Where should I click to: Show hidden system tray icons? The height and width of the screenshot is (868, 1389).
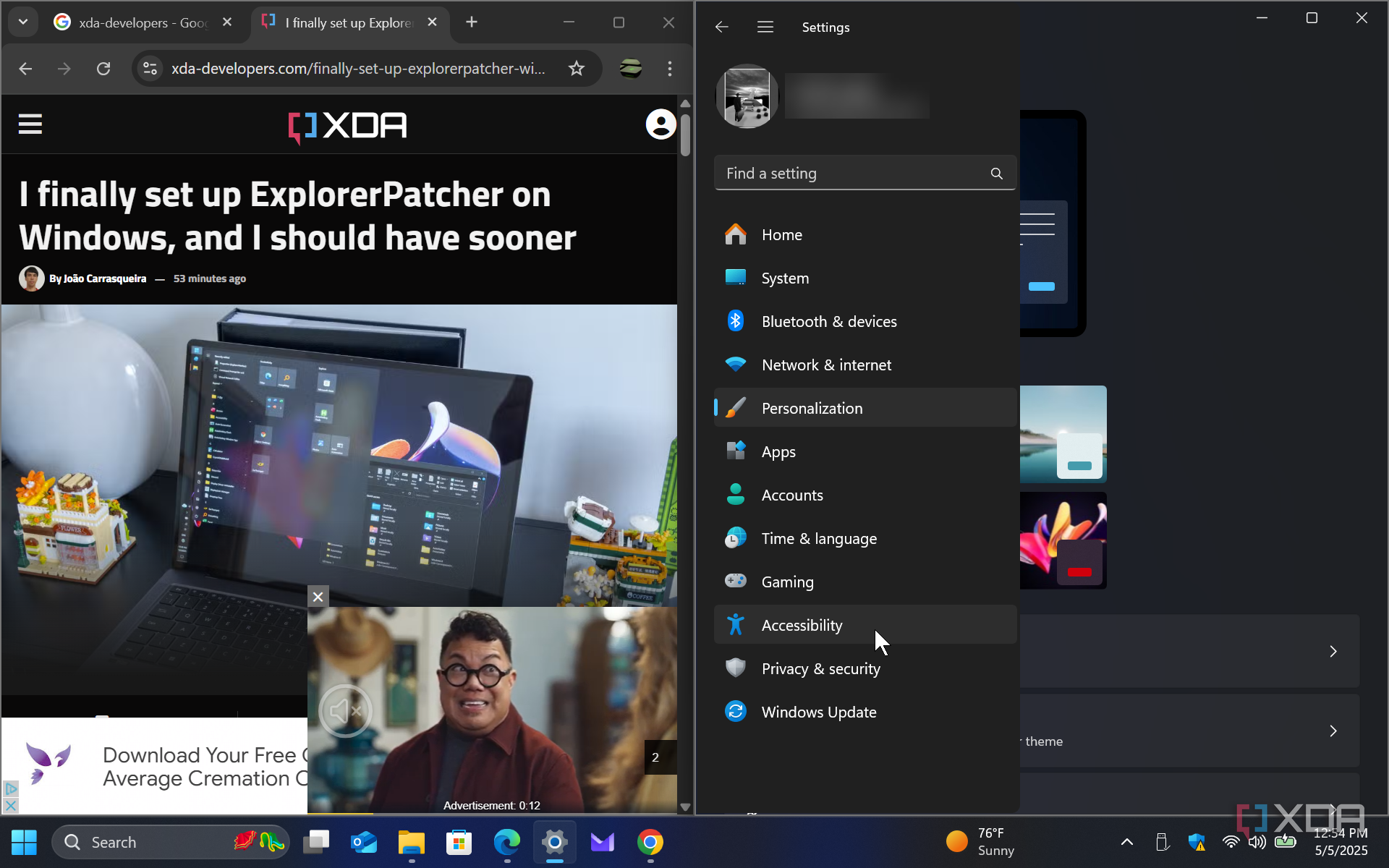pyautogui.click(x=1127, y=842)
